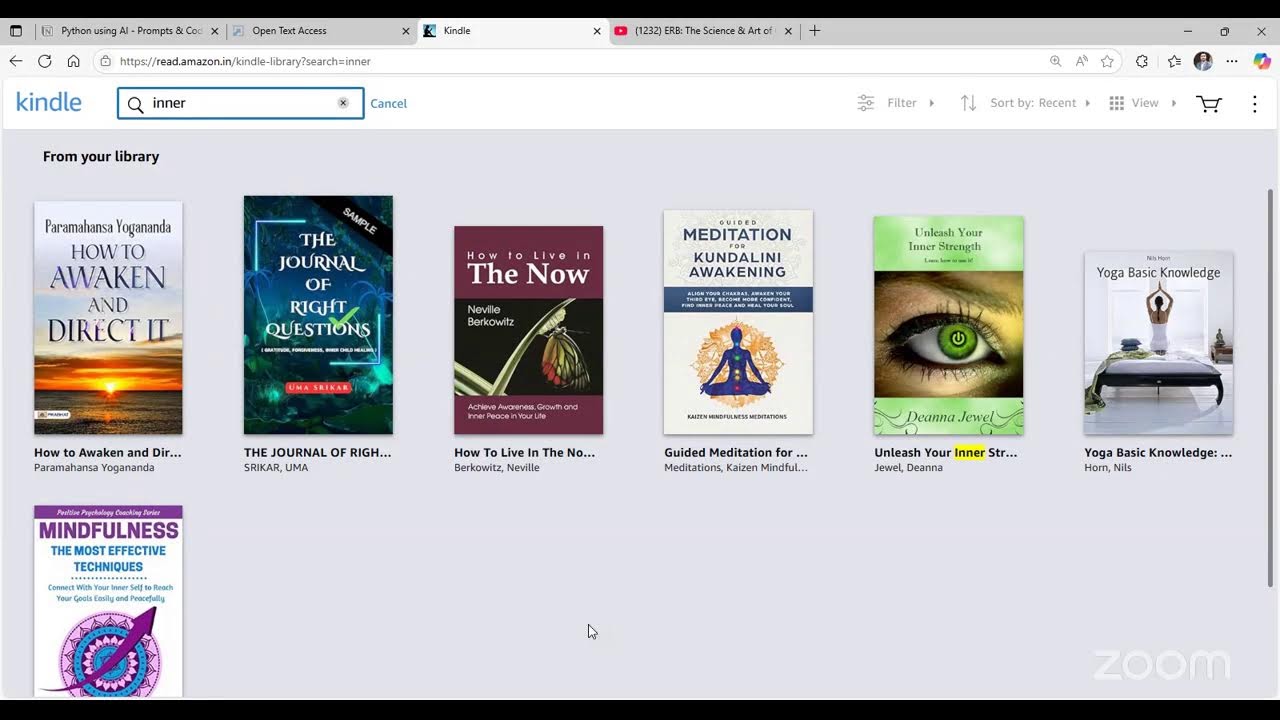
Task: Expand the View dropdown arrow
Action: coord(1174,103)
